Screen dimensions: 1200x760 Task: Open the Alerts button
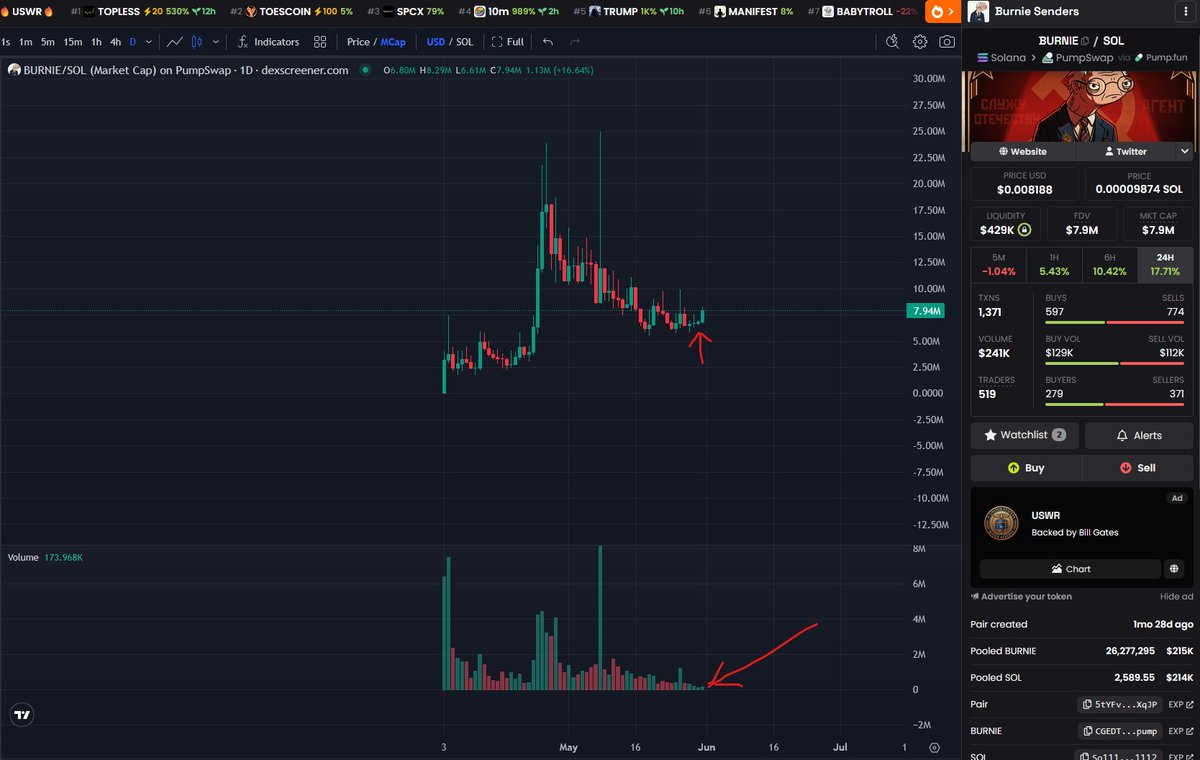point(1139,435)
